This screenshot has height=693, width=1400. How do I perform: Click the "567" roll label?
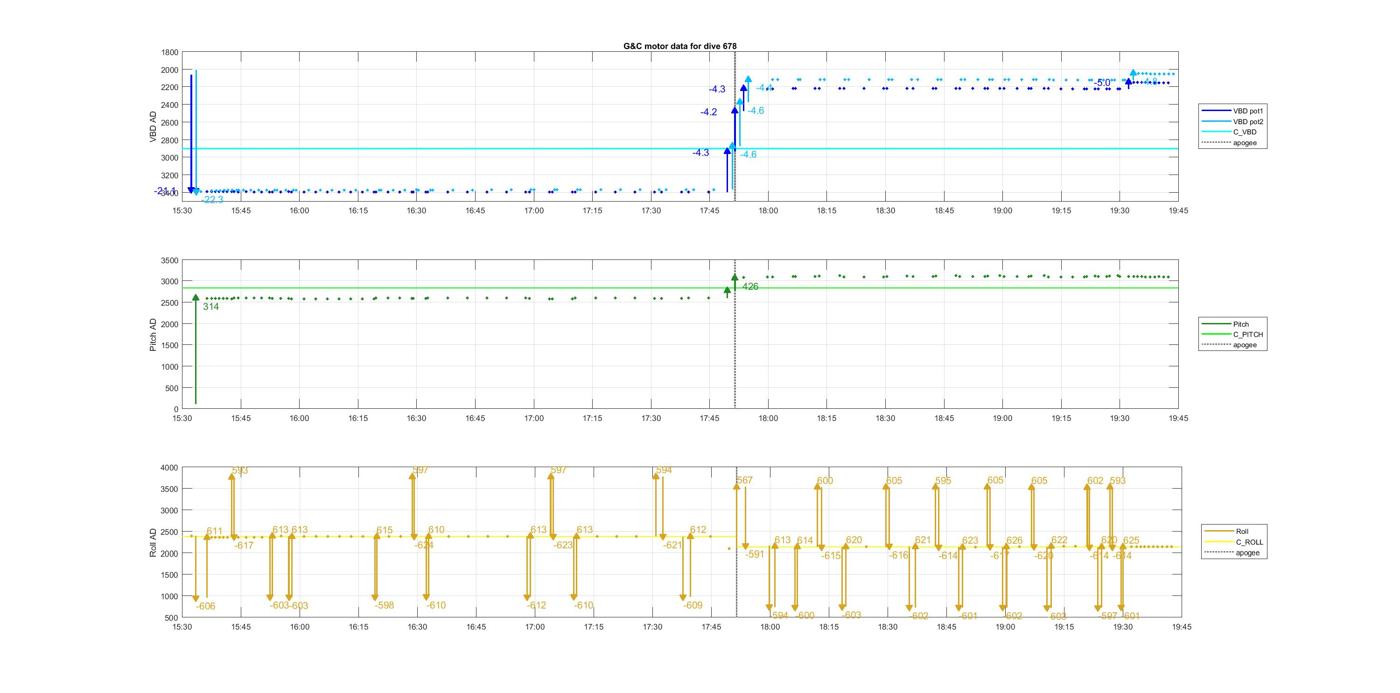[745, 481]
